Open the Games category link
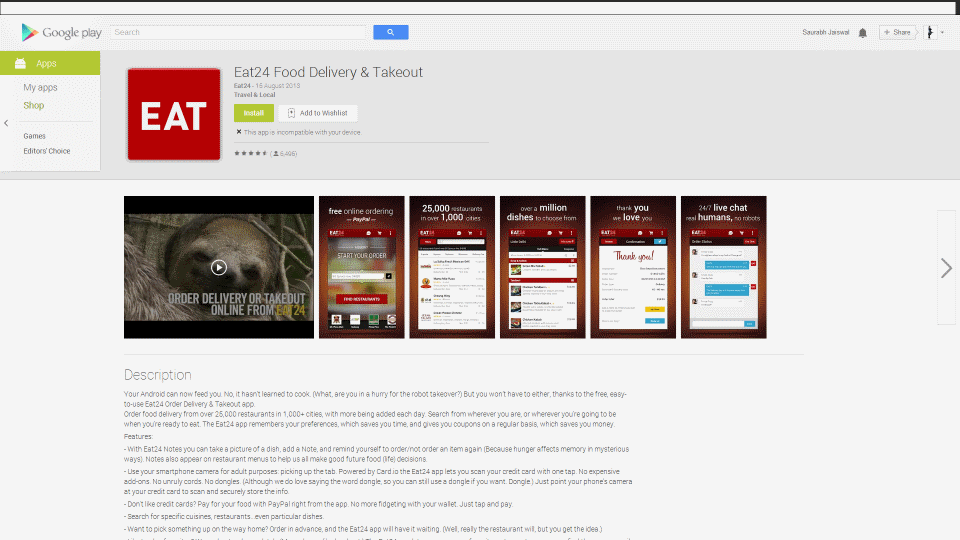This screenshot has width=960, height=540. point(34,136)
